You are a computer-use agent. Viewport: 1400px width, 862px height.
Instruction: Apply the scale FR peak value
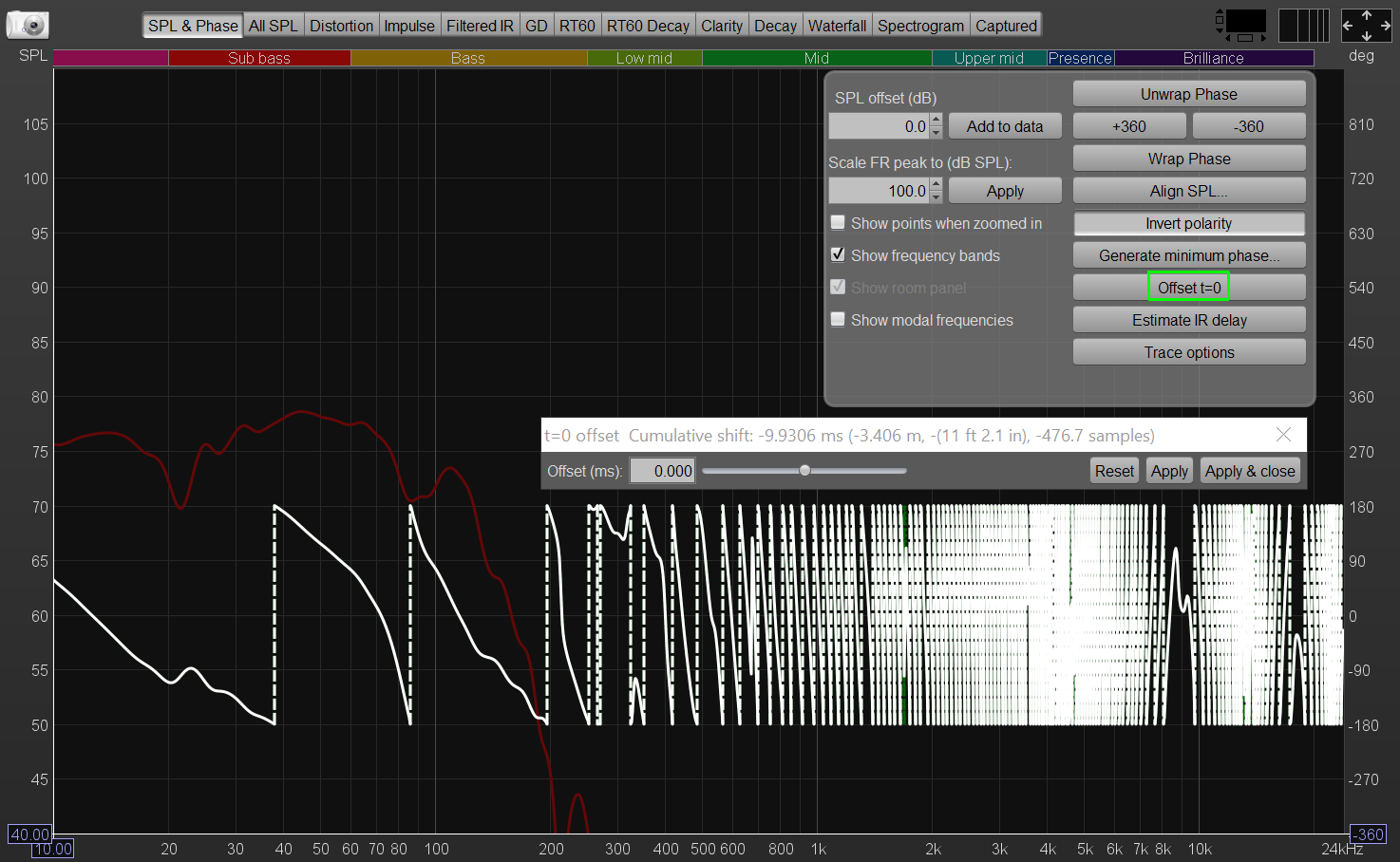pyautogui.click(x=1005, y=191)
